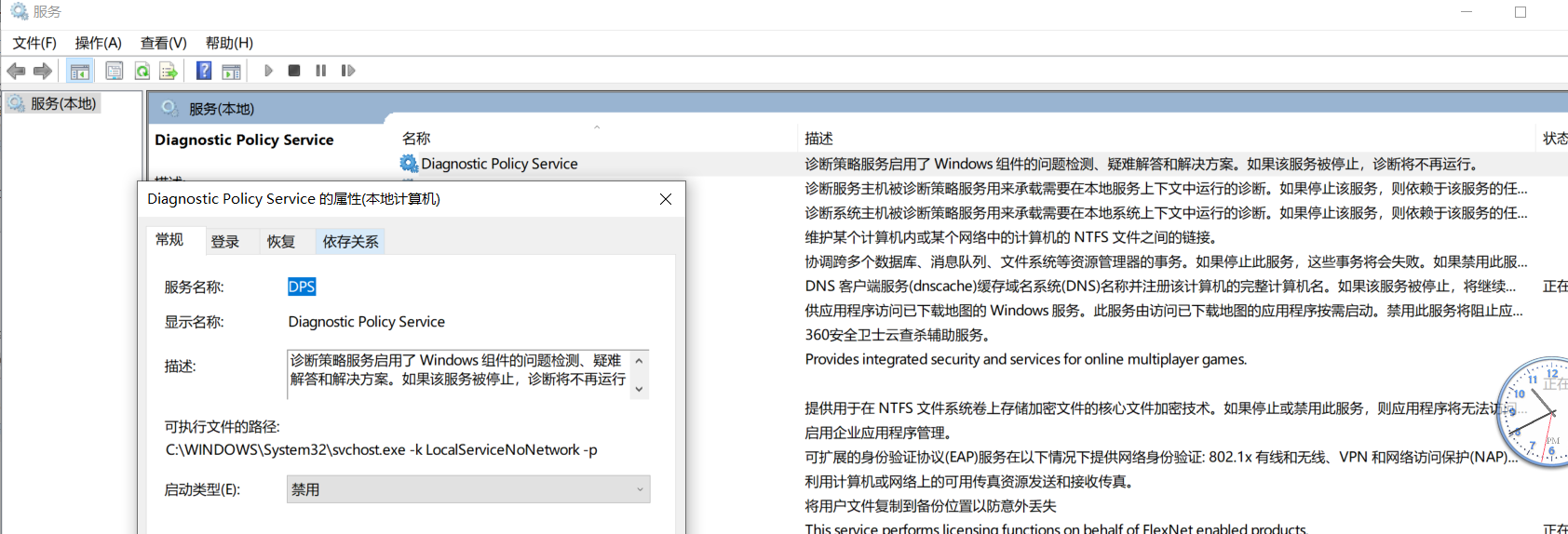1568x534 pixels.
Task: Sort by the 状态 column header
Action: point(1554,138)
